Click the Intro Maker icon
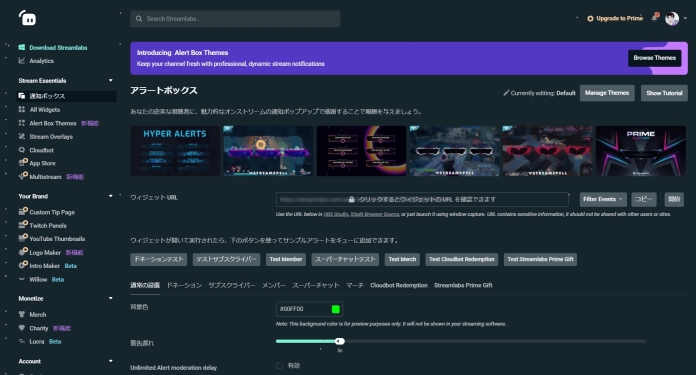 (23, 265)
